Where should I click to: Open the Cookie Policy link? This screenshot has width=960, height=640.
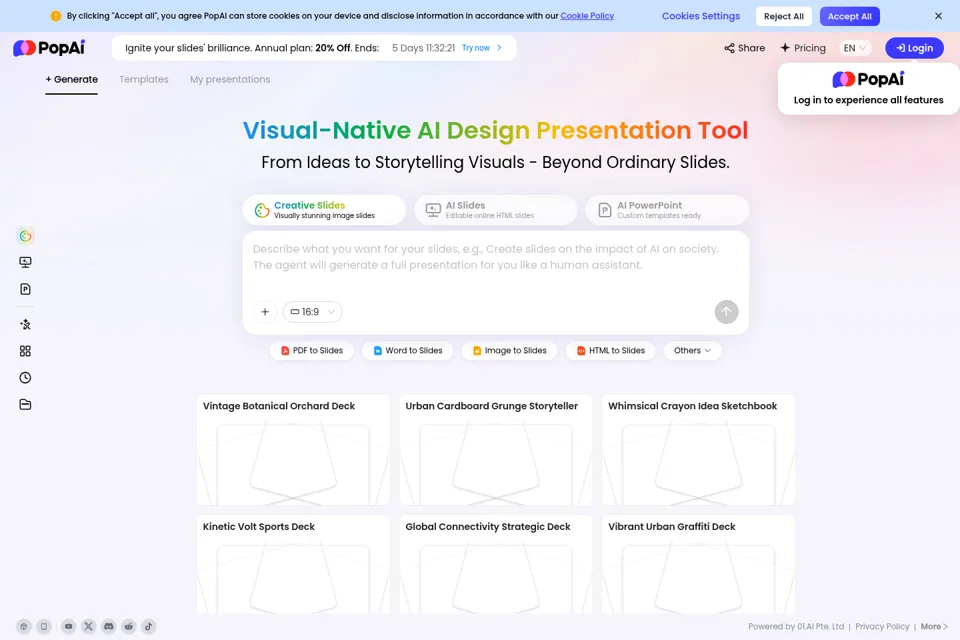tap(587, 16)
